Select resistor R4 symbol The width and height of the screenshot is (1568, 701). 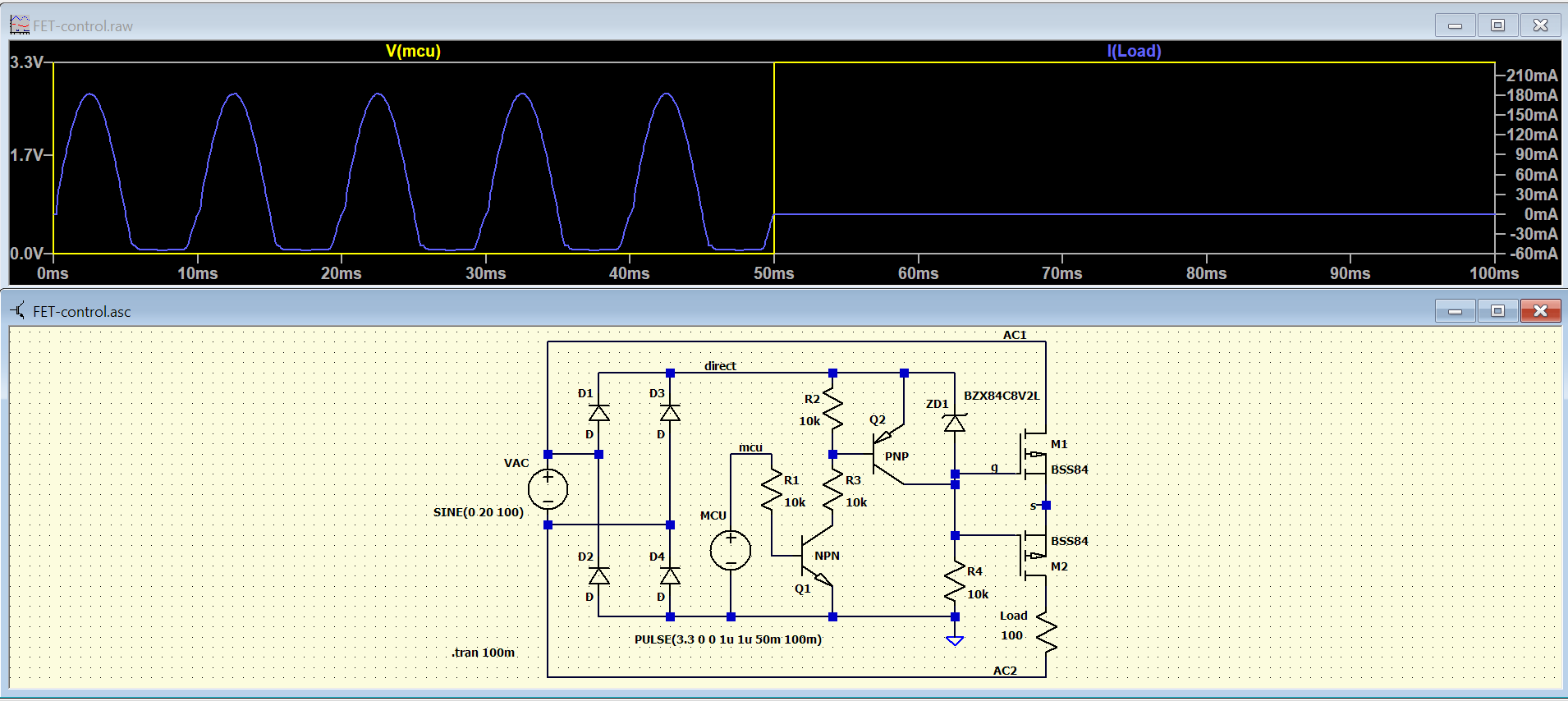955,582
